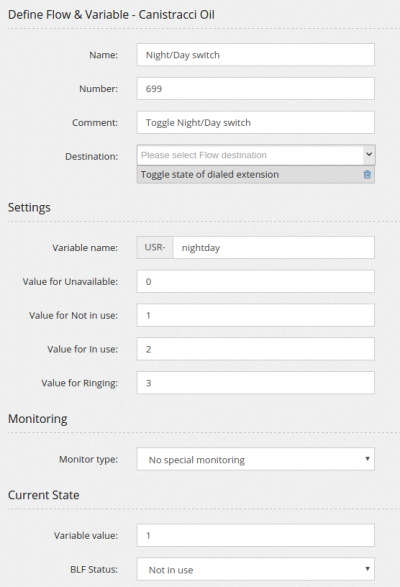This screenshot has height=587, width=400.
Task: Click the Name field with Night/Day switch
Action: point(255,55)
